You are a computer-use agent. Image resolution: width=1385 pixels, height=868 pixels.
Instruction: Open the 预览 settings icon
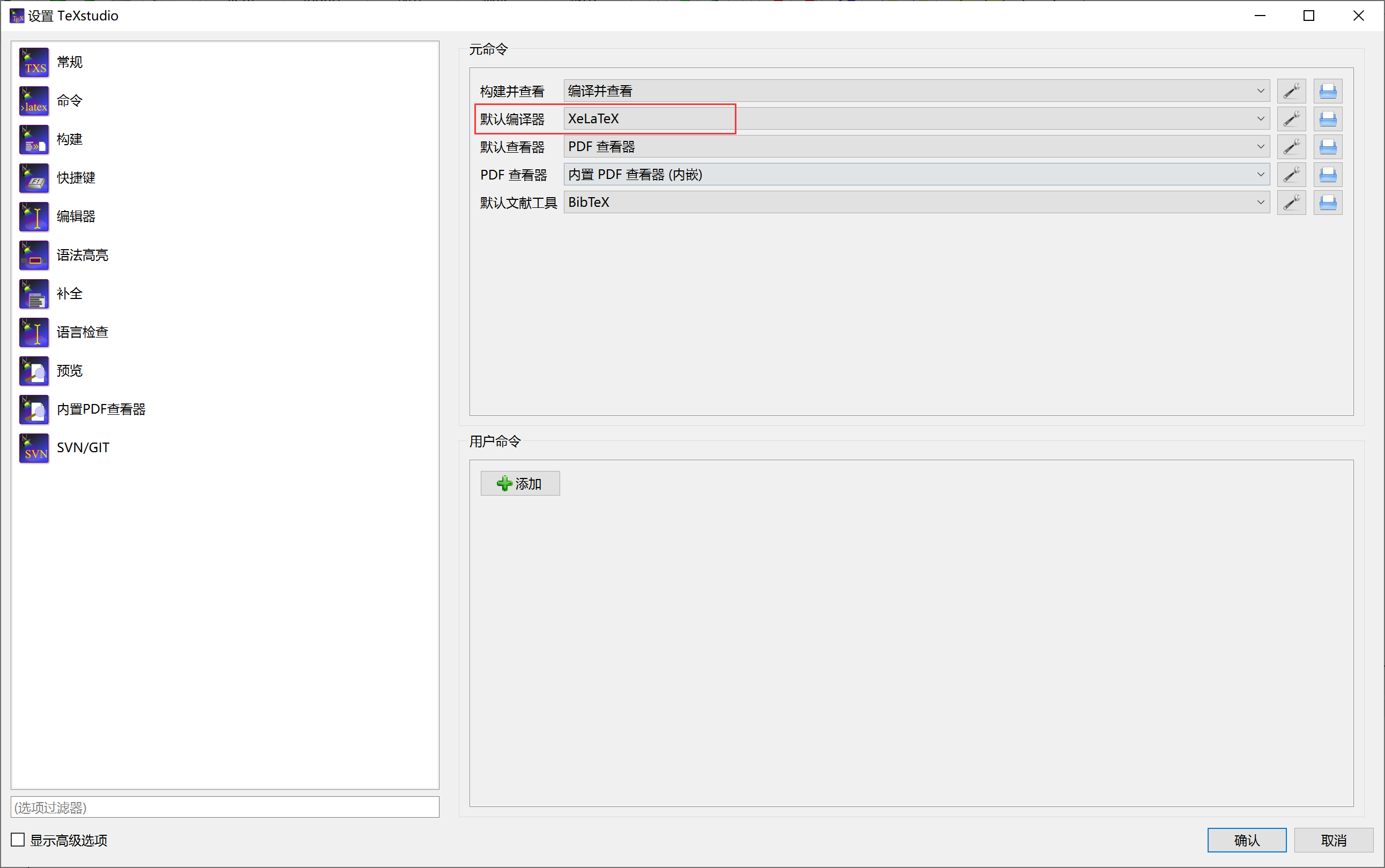tap(34, 371)
